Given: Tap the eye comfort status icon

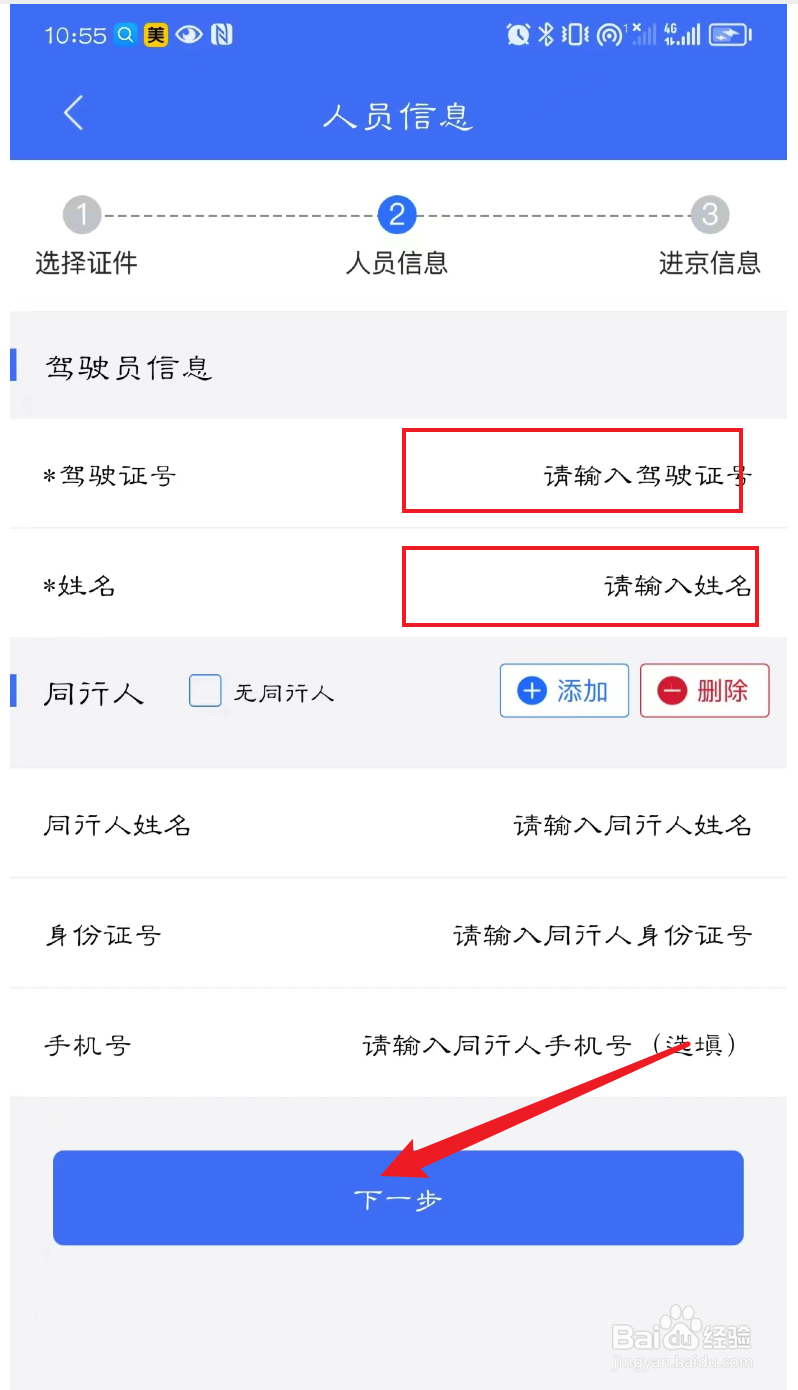Looking at the screenshot, I should pos(188,35).
